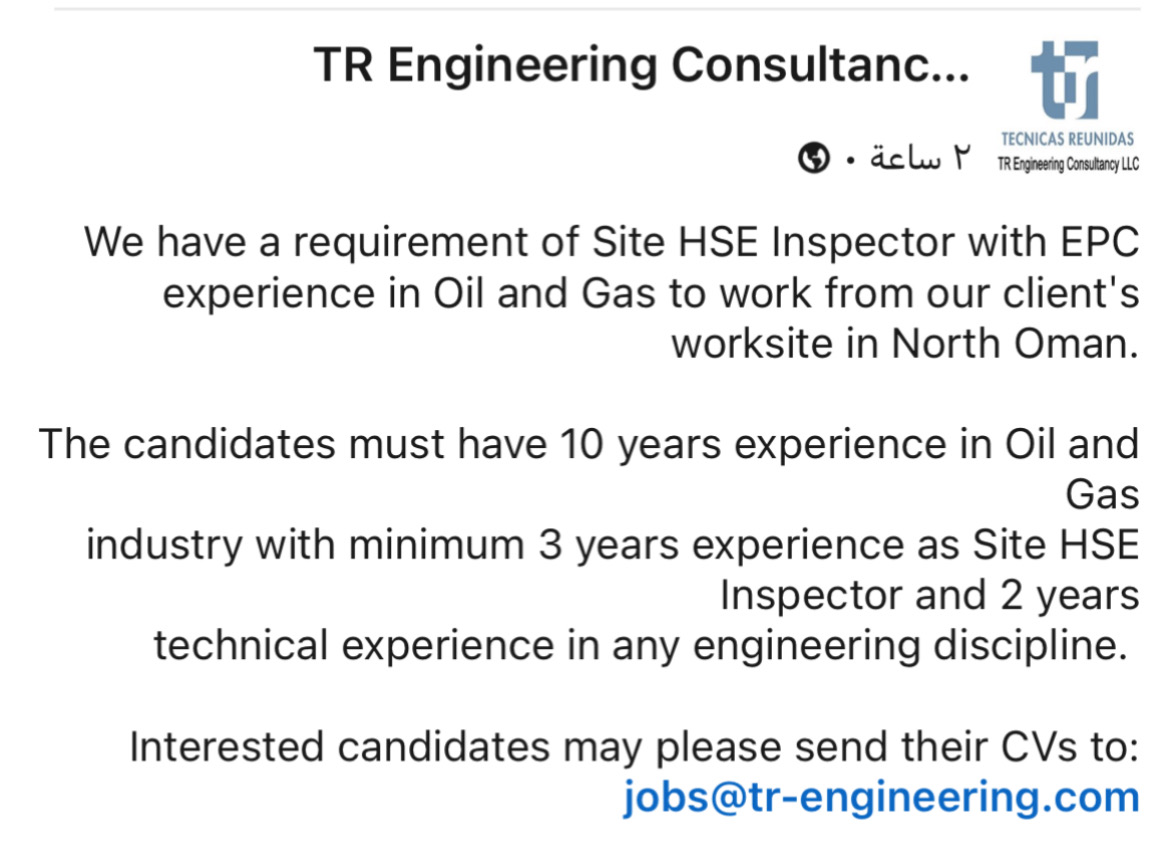Click the line about minimum 3 years experience
This screenshot has width=1170, height=858.
pyautogui.click(x=613, y=544)
